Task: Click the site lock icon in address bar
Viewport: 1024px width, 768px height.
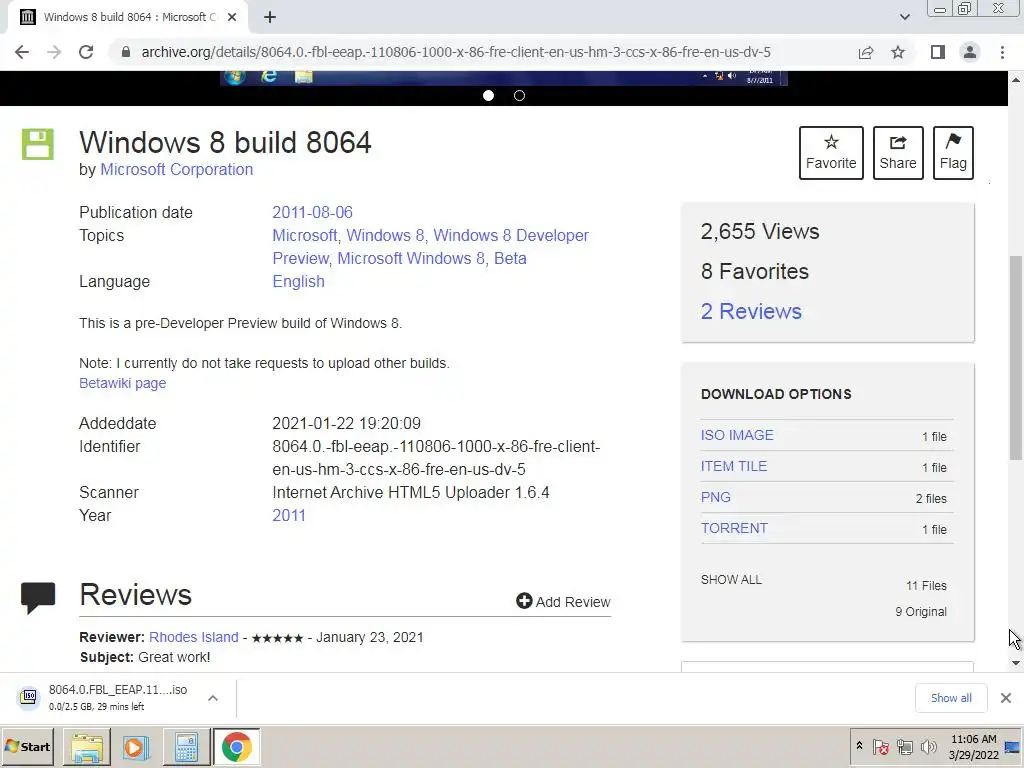Action: [x=126, y=52]
